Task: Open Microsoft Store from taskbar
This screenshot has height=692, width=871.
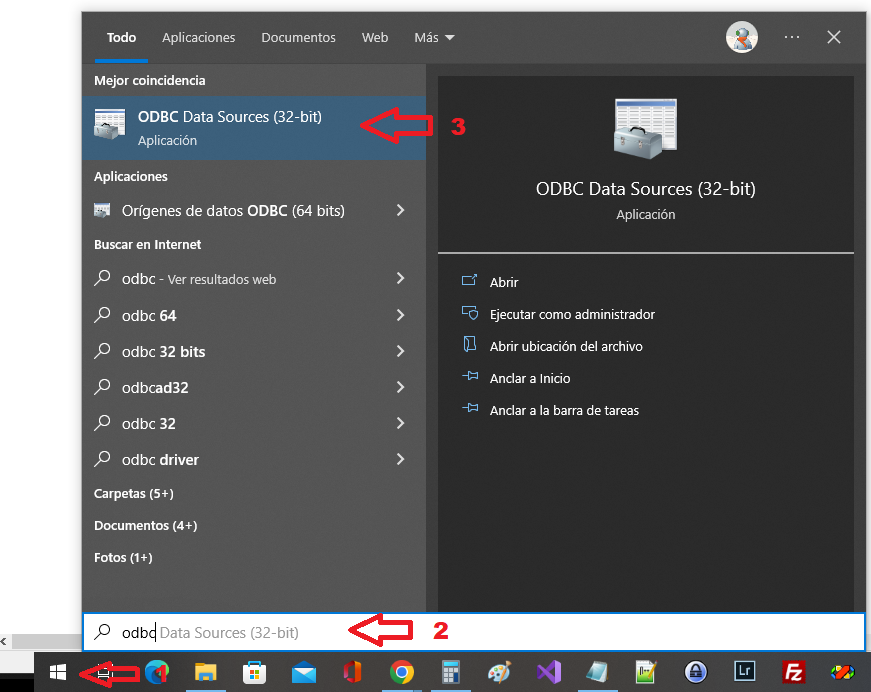Action: pyautogui.click(x=254, y=673)
